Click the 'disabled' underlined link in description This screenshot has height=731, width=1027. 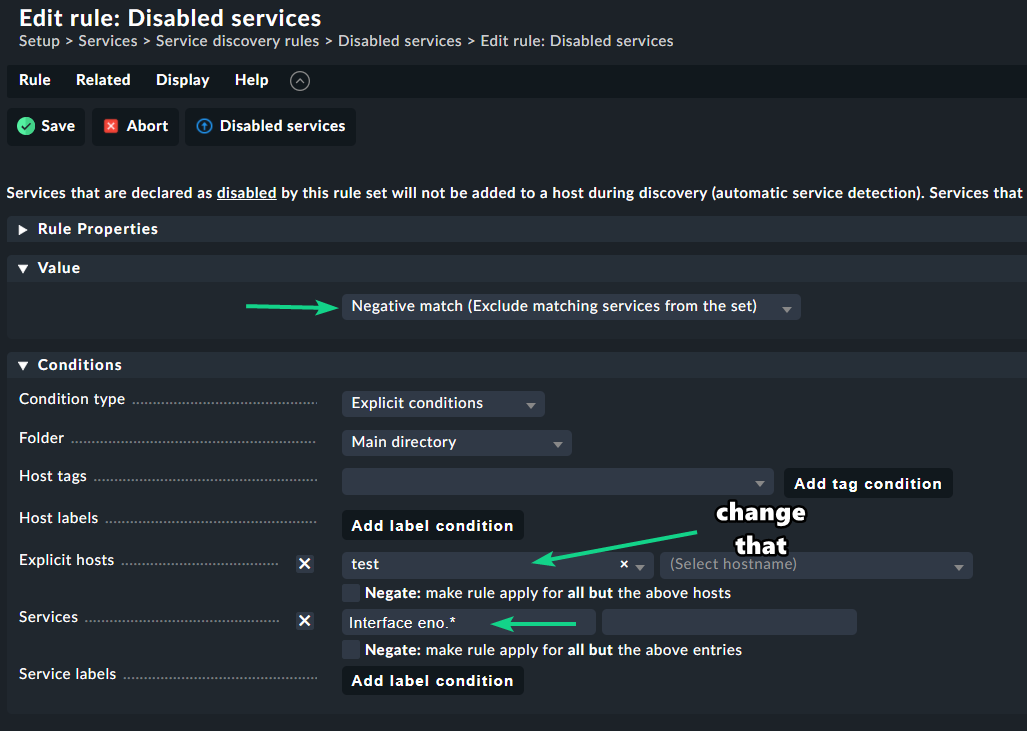tap(246, 193)
